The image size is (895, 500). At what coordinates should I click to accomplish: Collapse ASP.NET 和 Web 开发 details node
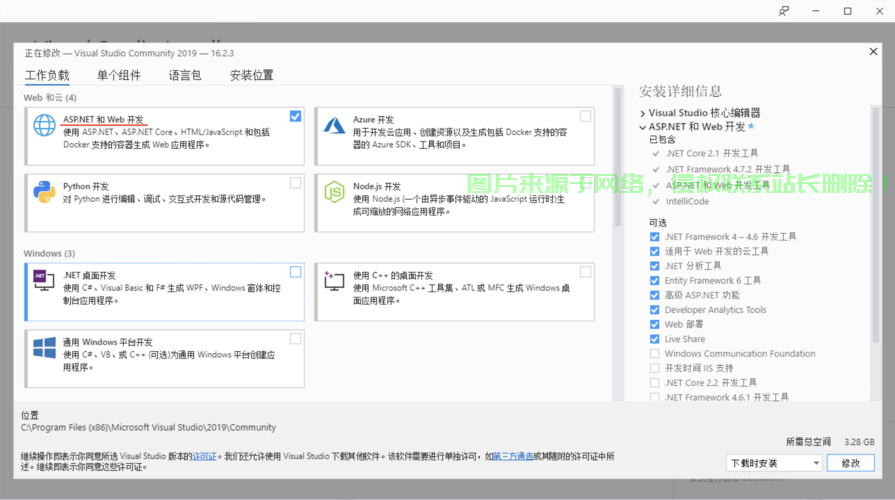click(643, 127)
